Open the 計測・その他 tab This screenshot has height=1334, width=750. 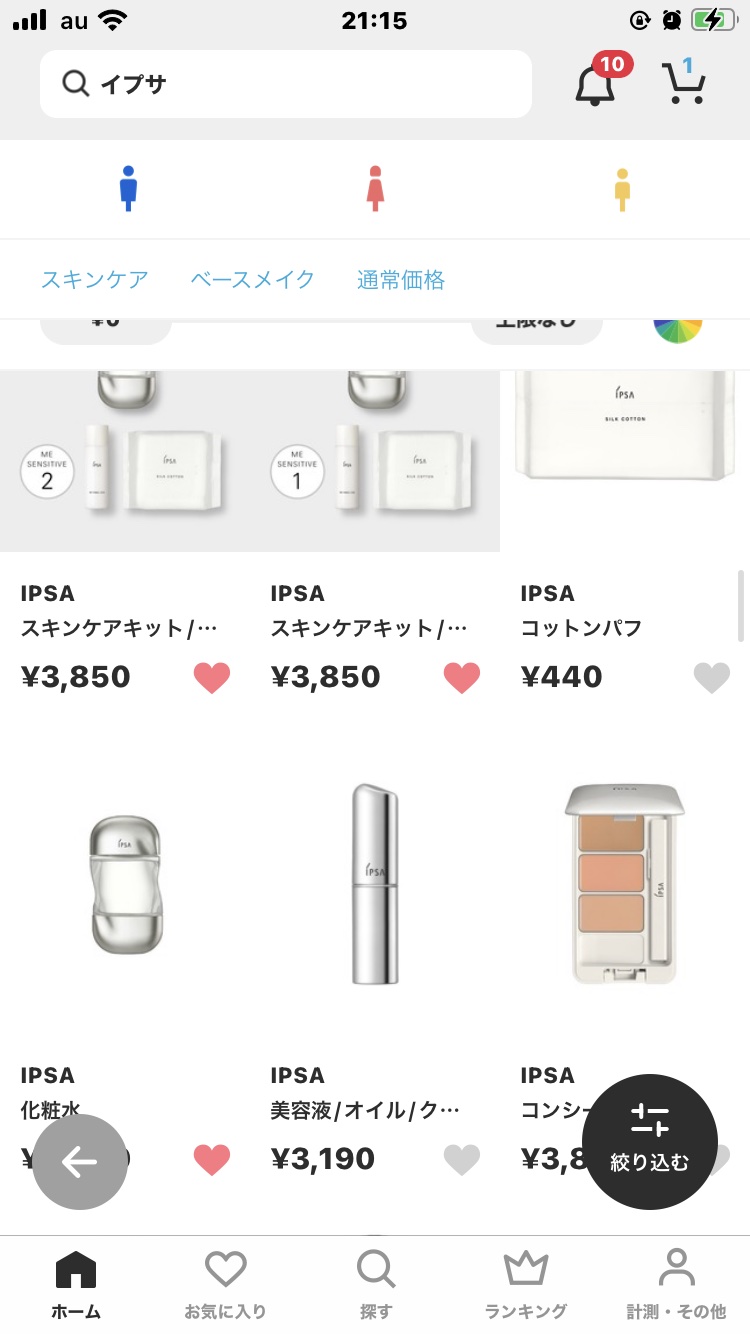coord(676,1283)
